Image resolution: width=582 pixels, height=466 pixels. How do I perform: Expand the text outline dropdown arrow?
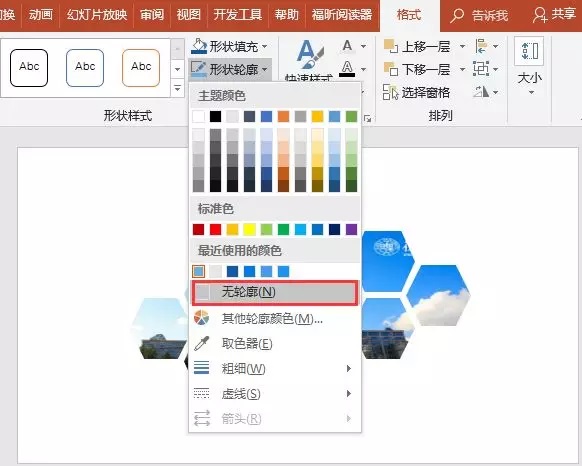(363, 69)
